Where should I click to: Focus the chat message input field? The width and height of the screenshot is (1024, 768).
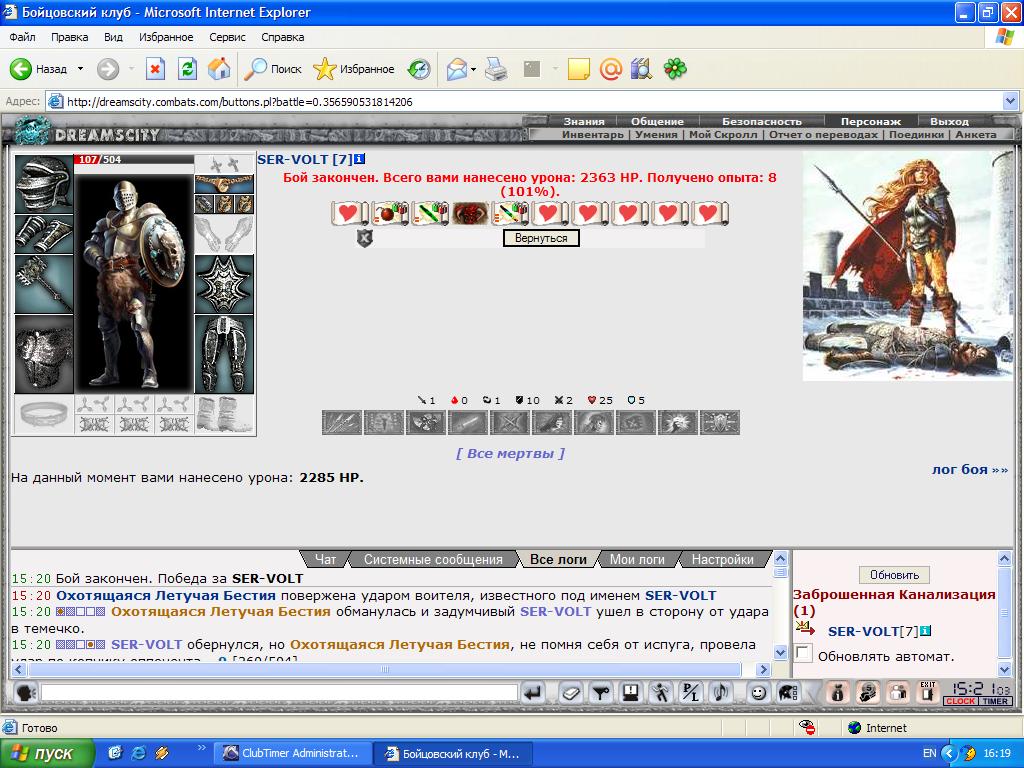[280, 692]
